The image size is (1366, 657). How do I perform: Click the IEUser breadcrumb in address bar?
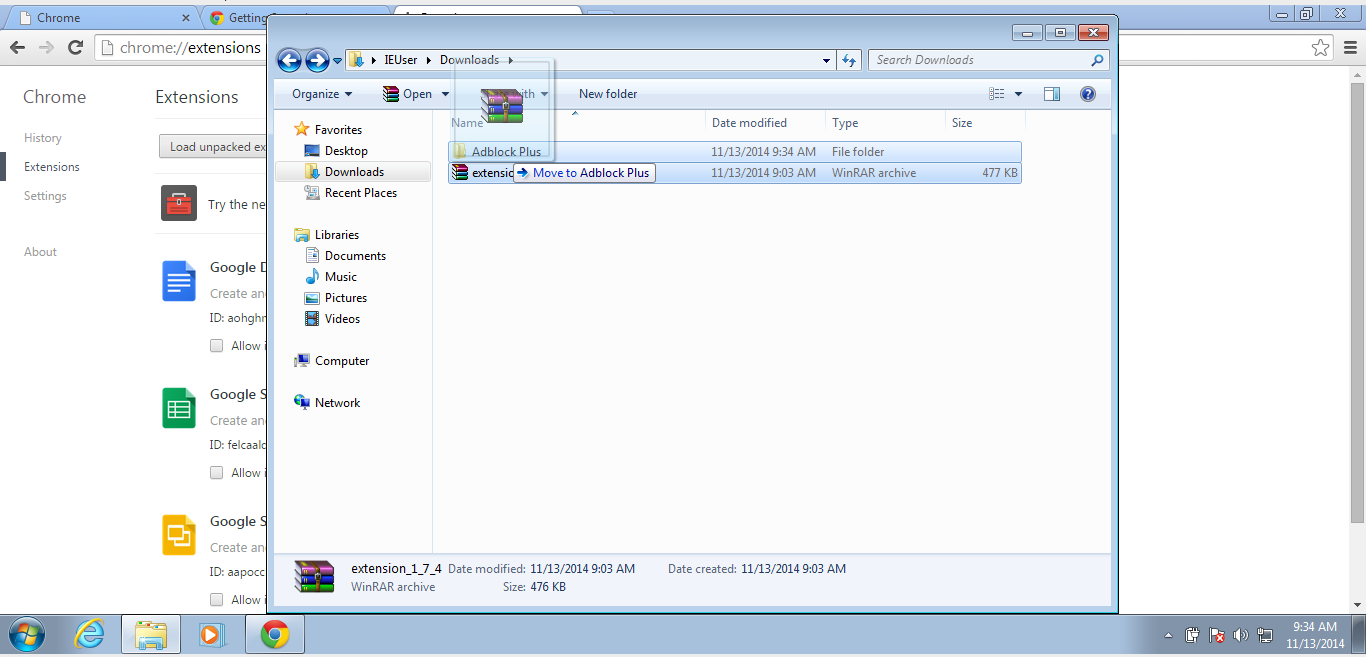tap(400, 60)
